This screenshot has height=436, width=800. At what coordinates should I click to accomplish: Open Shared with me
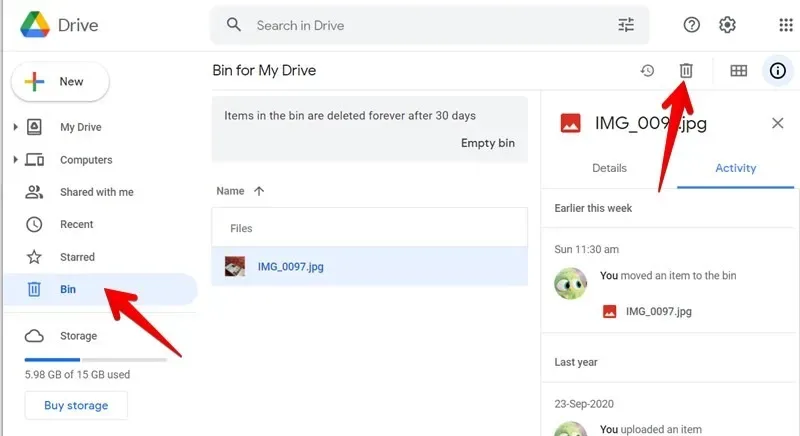(97, 192)
